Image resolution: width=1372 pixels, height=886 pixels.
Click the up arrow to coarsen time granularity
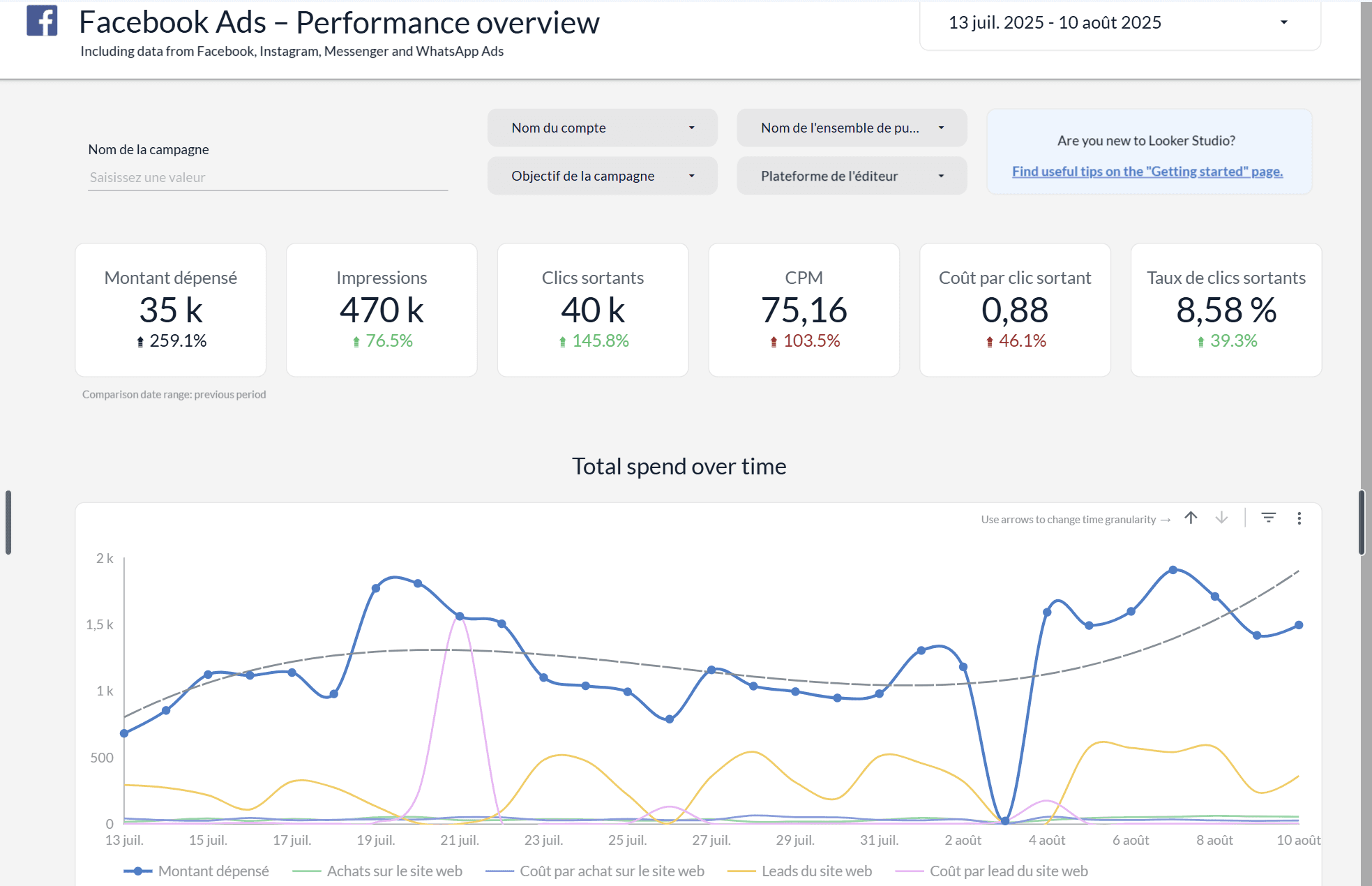(1191, 518)
